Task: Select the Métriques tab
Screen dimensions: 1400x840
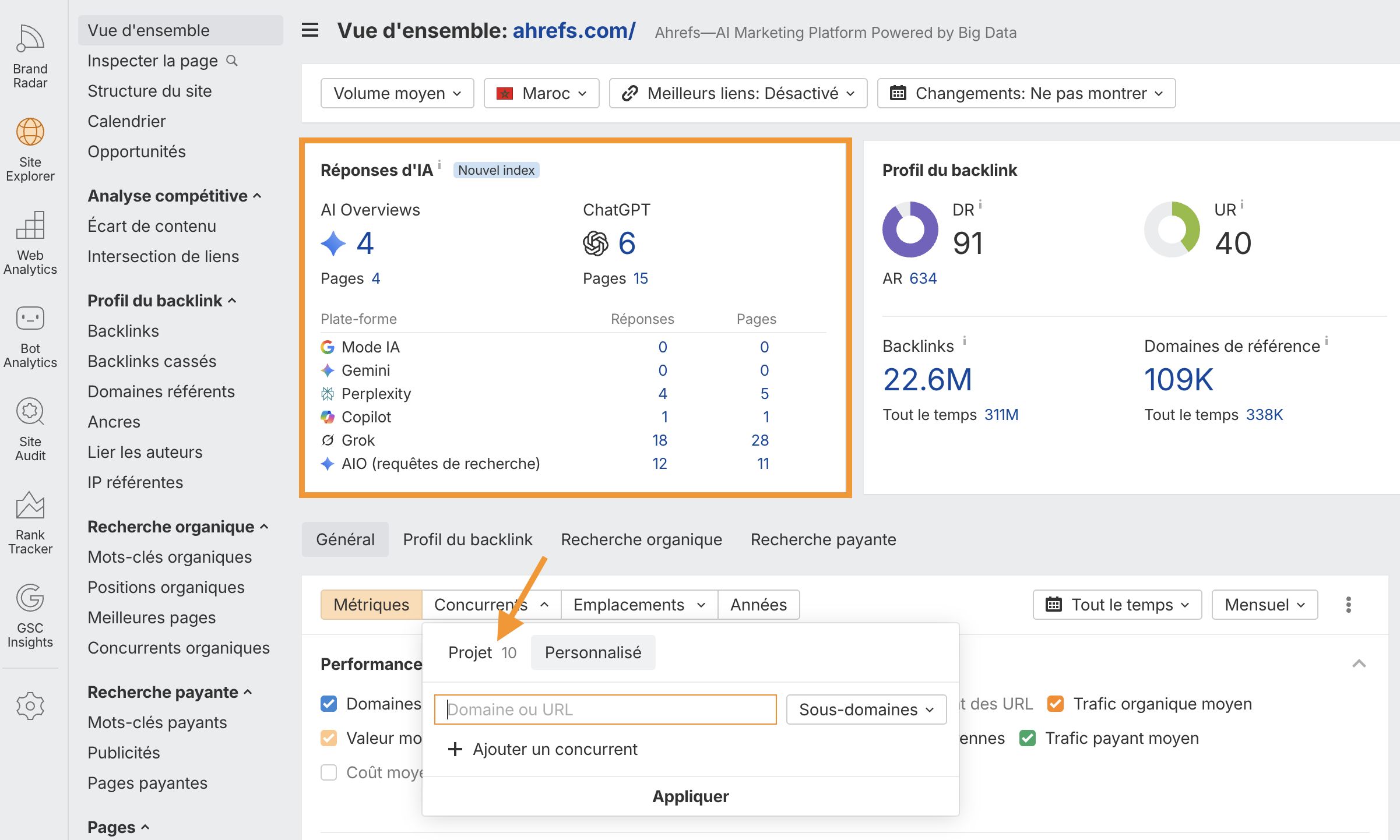Action: tap(371, 605)
